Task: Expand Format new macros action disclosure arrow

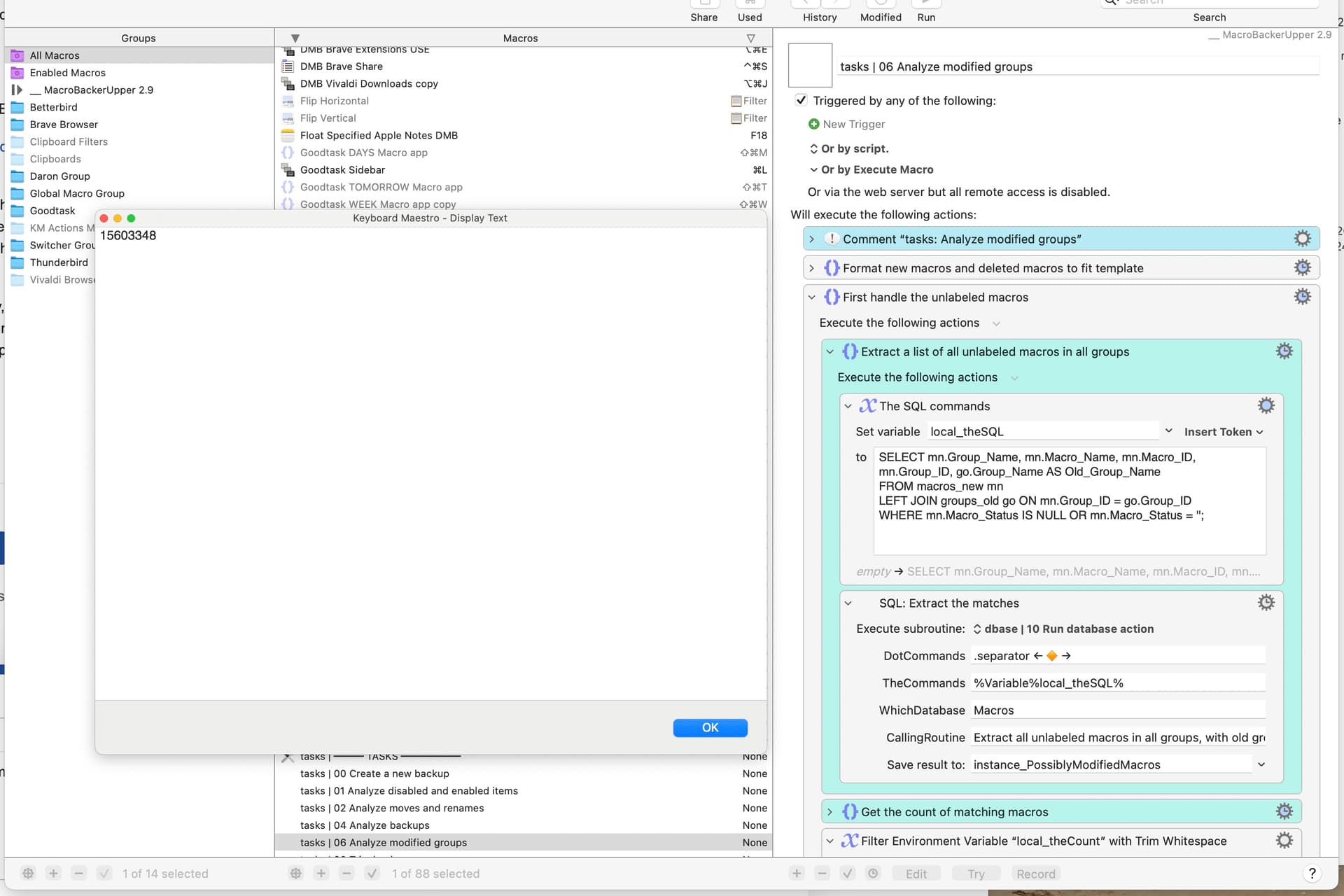Action: click(811, 268)
